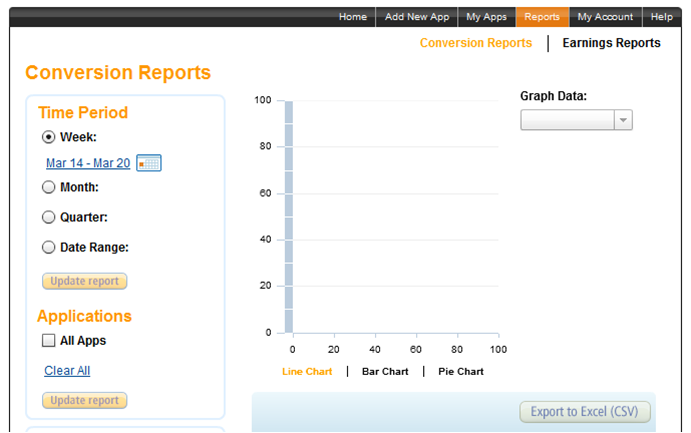The height and width of the screenshot is (433, 691).
Task: Open the week calendar picker icon
Action: pyautogui.click(x=149, y=163)
